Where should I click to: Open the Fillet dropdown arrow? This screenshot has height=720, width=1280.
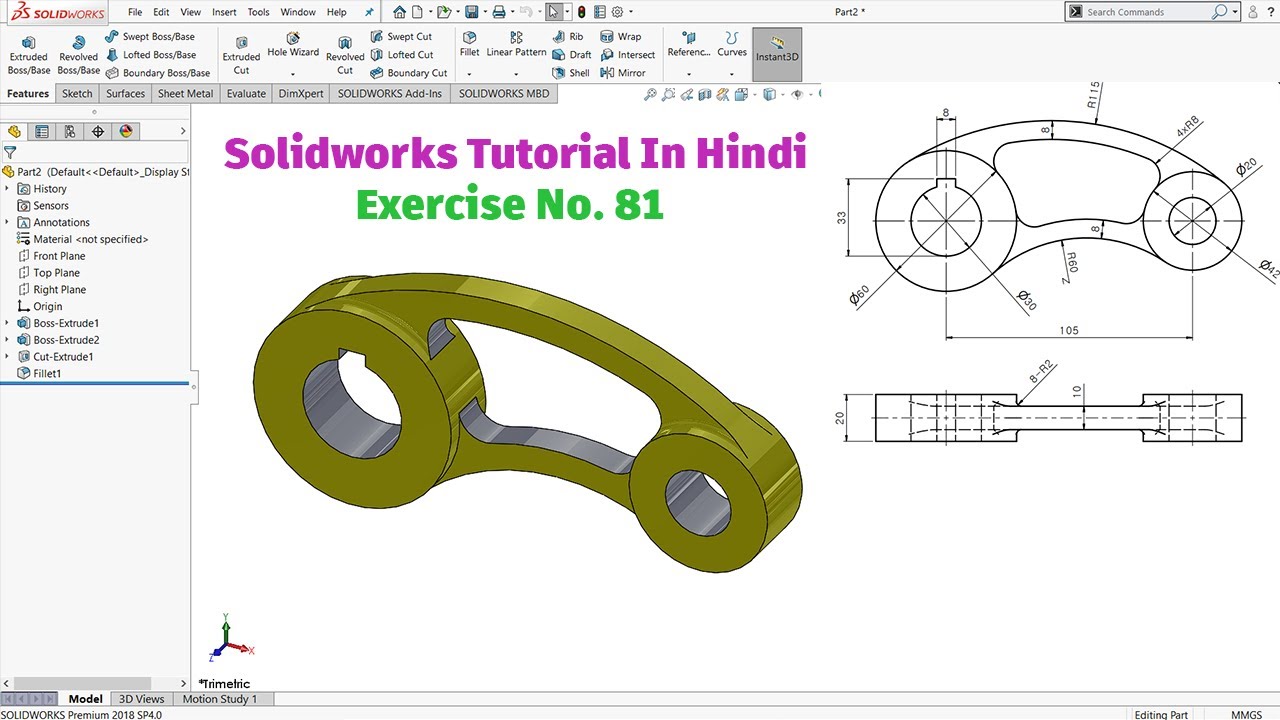[x=470, y=73]
